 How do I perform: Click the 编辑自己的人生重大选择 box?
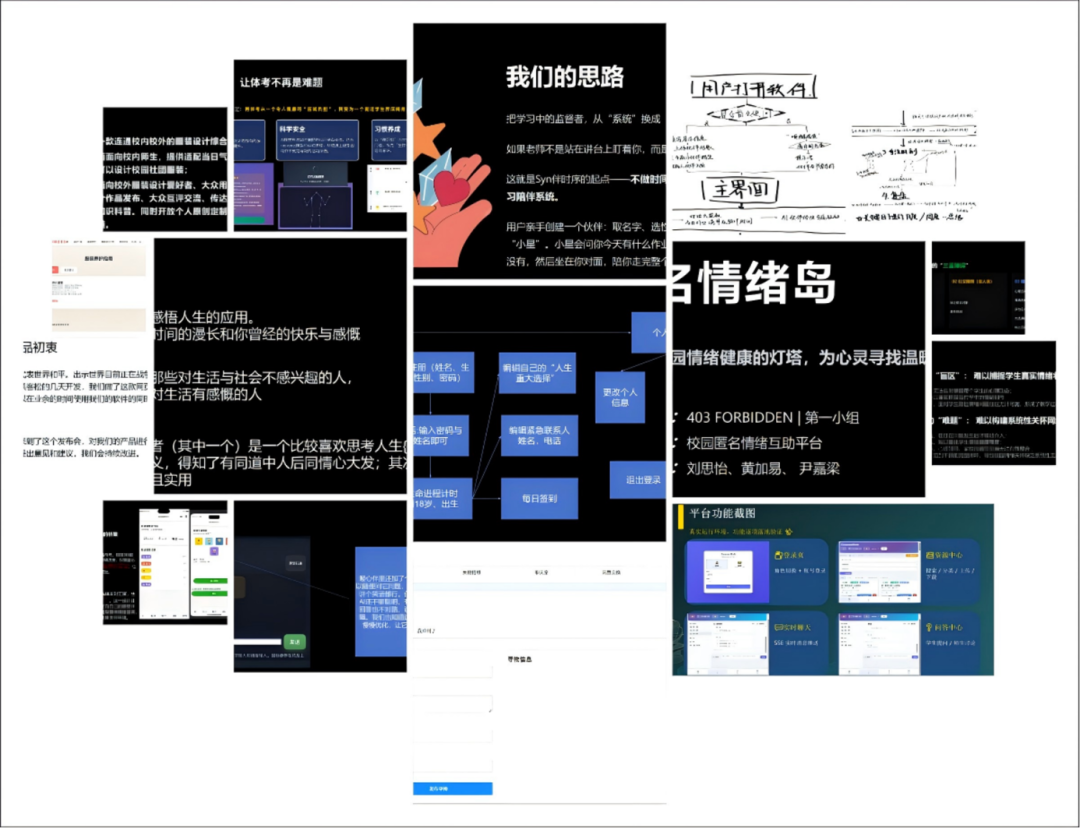click(x=537, y=373)
